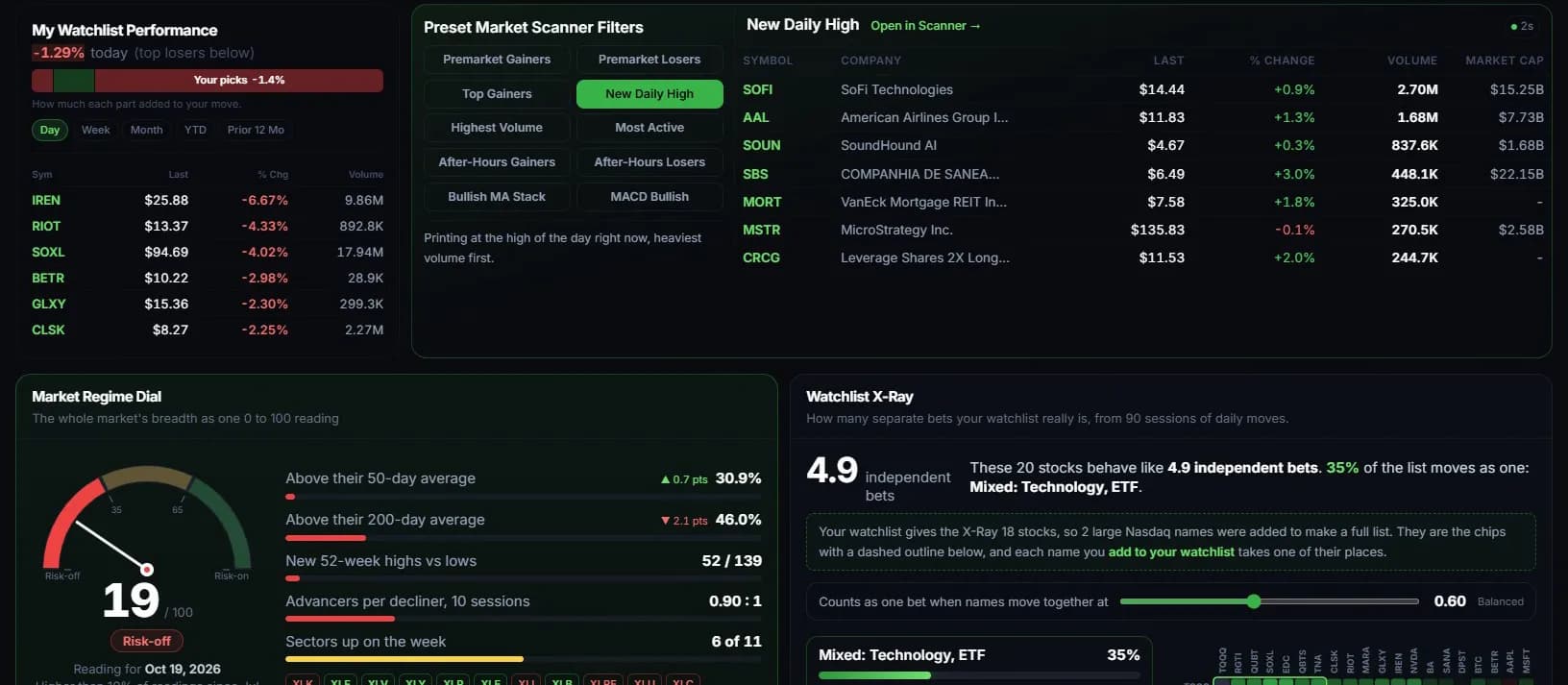Open the BETR ticker in the watchlist

tap(48, 279)
